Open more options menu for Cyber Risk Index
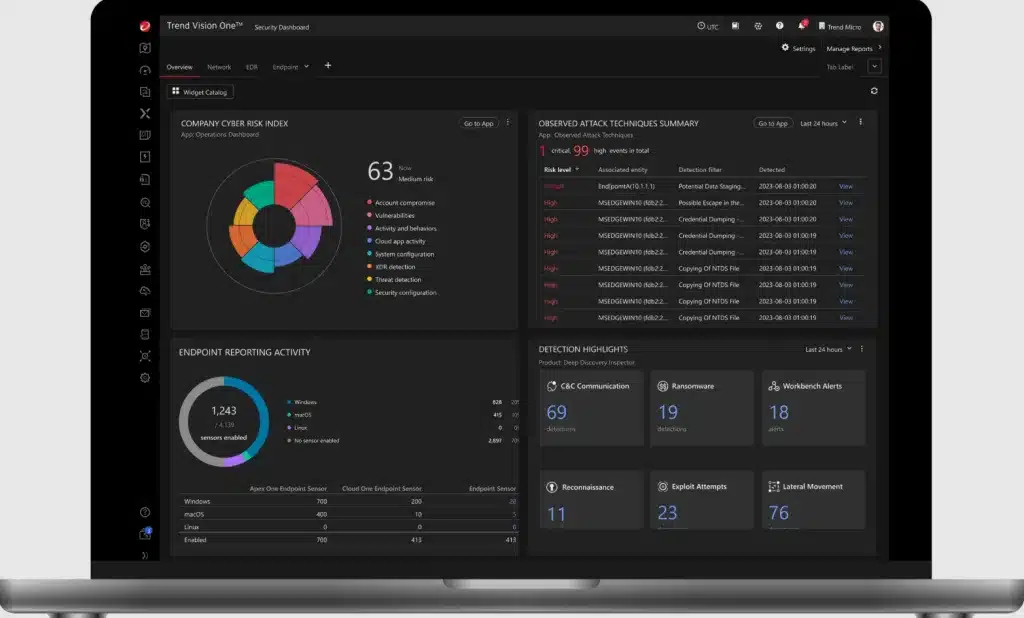The width and height of the screenshot is (1024, 618). point(508,122)
